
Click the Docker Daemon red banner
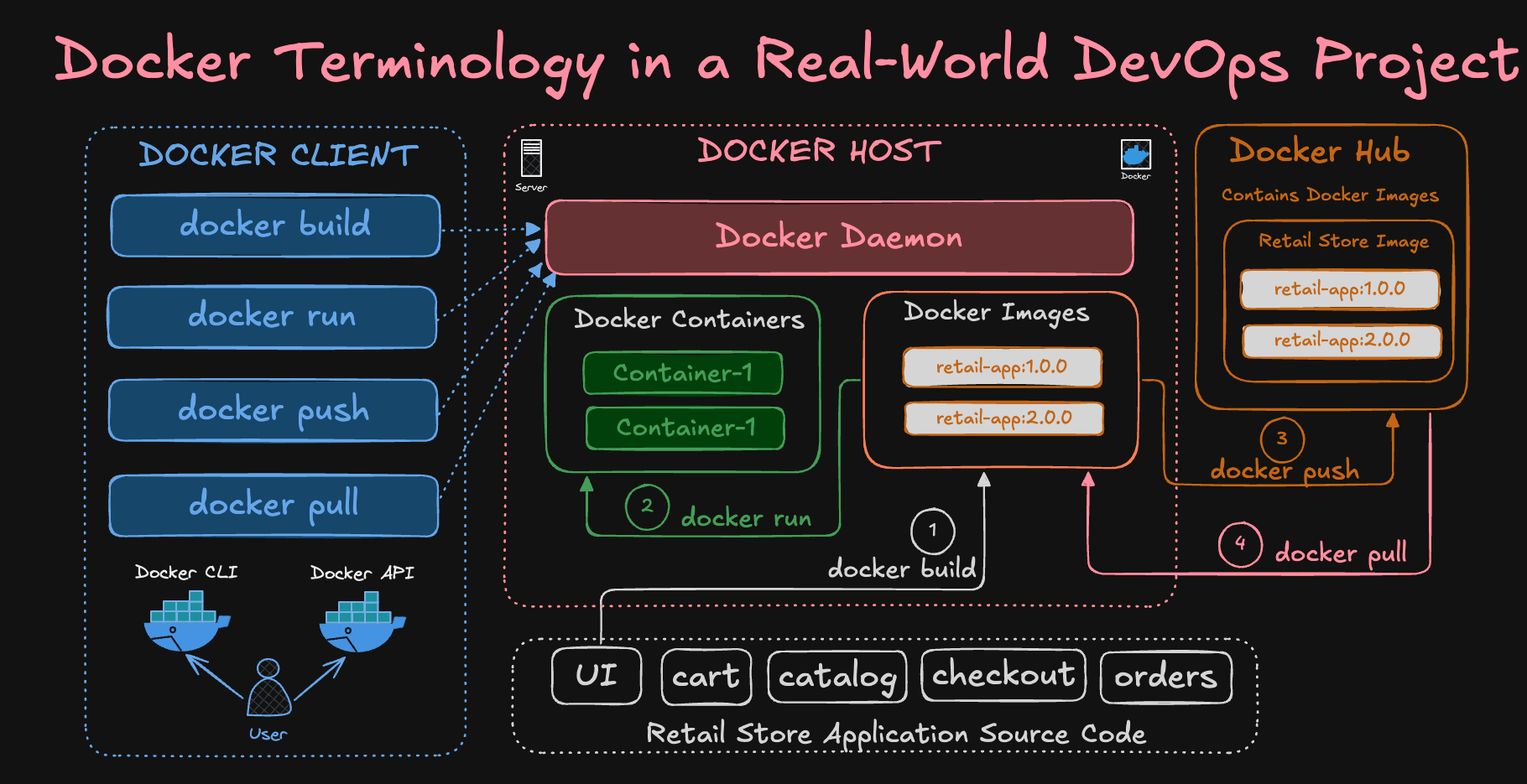(x=838, y=237)
